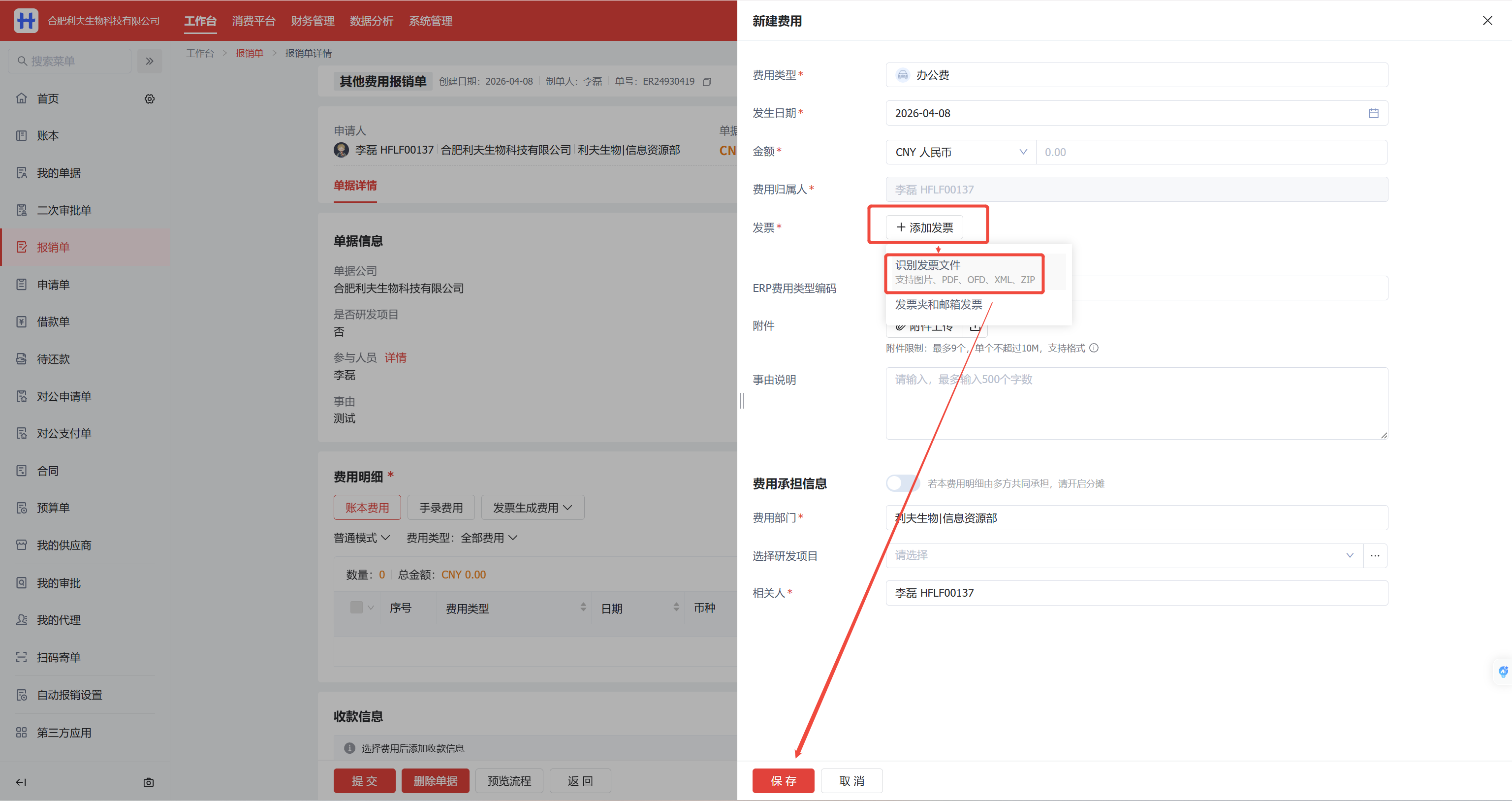Viewport: 1512px width, 801px height.
Task: Click the 事由说明 text area
Action: click(1136, 403)
